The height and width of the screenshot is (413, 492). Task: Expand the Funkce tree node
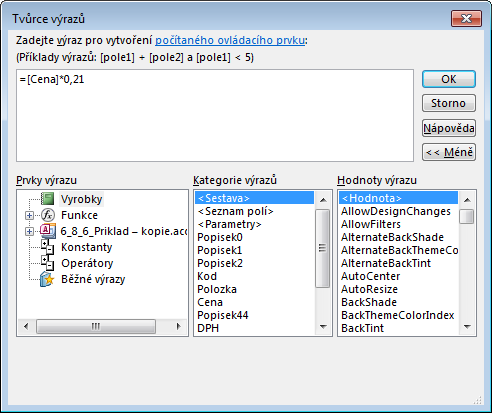(29, 215)
